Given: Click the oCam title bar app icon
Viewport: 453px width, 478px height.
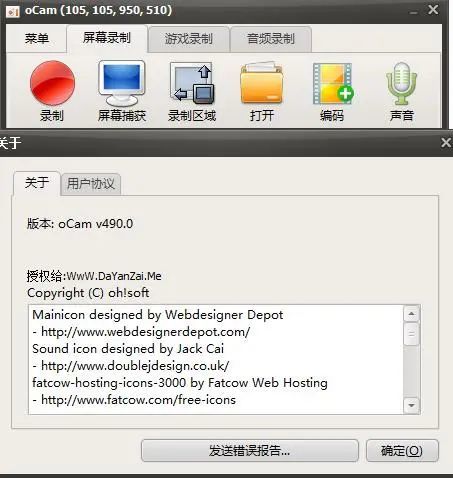Looking at the screenshot, I should (x=13, y=11).
